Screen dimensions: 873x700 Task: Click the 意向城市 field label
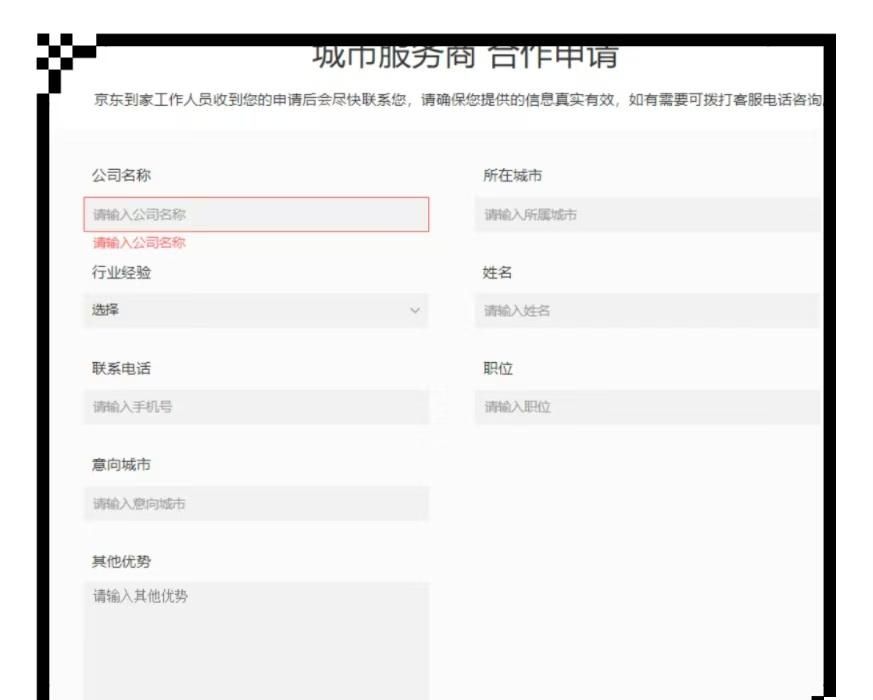(x=121, y=465)
